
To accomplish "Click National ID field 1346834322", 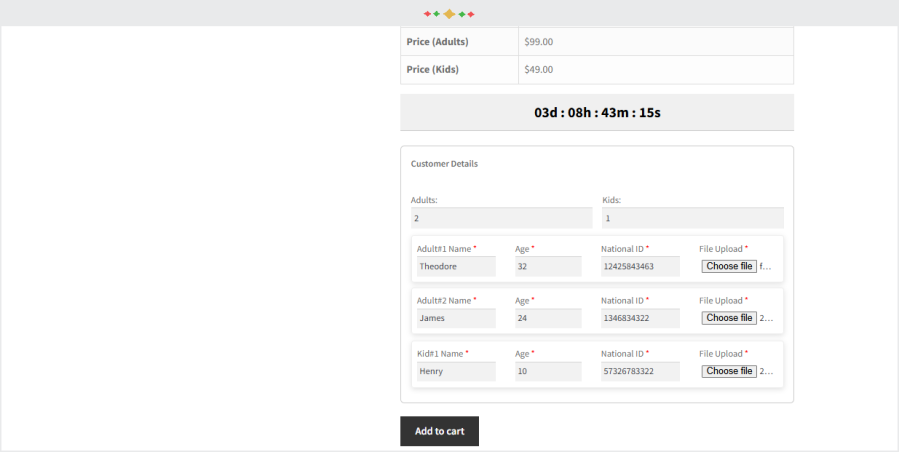I will pos(640,318).
